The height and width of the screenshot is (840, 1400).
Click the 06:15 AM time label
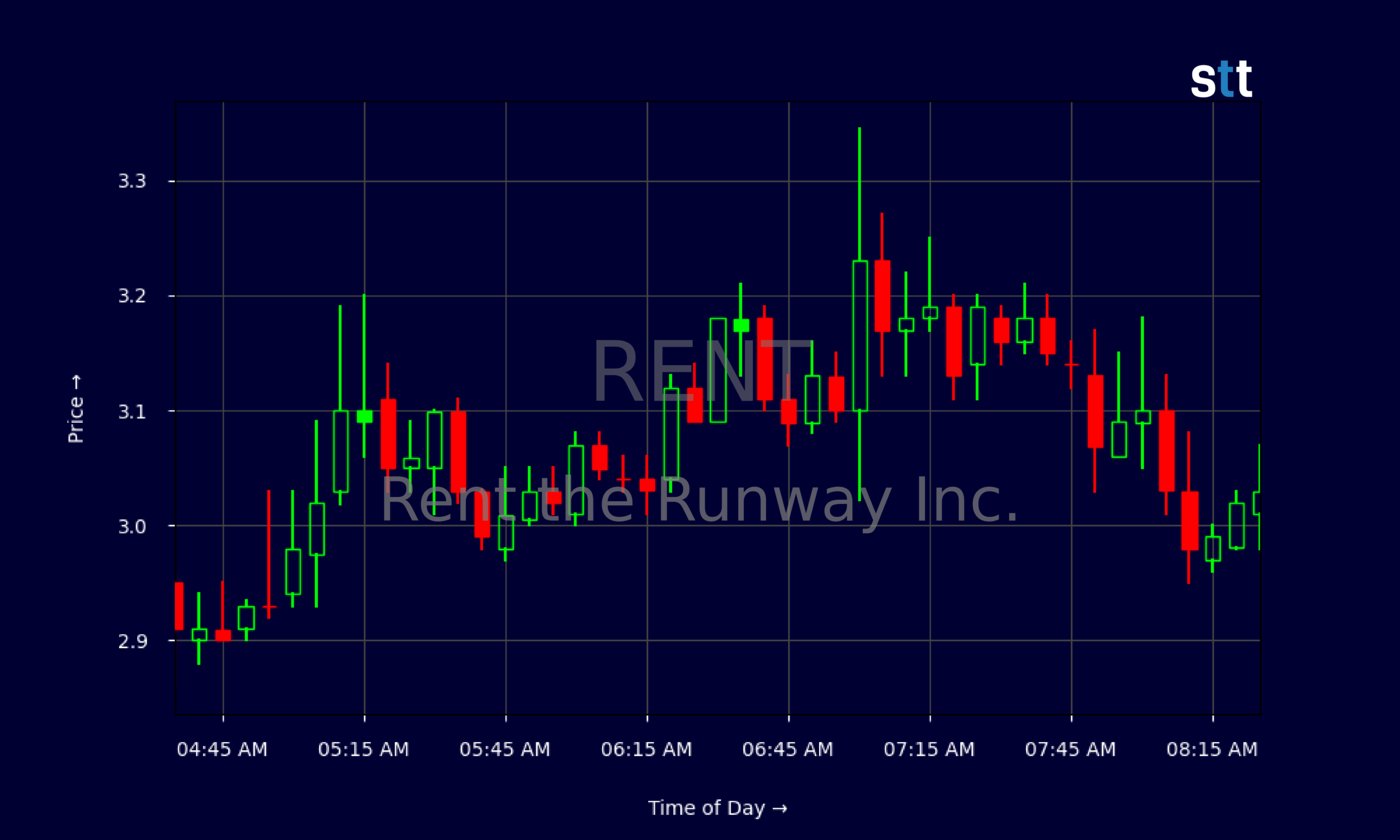click(647, 749)
